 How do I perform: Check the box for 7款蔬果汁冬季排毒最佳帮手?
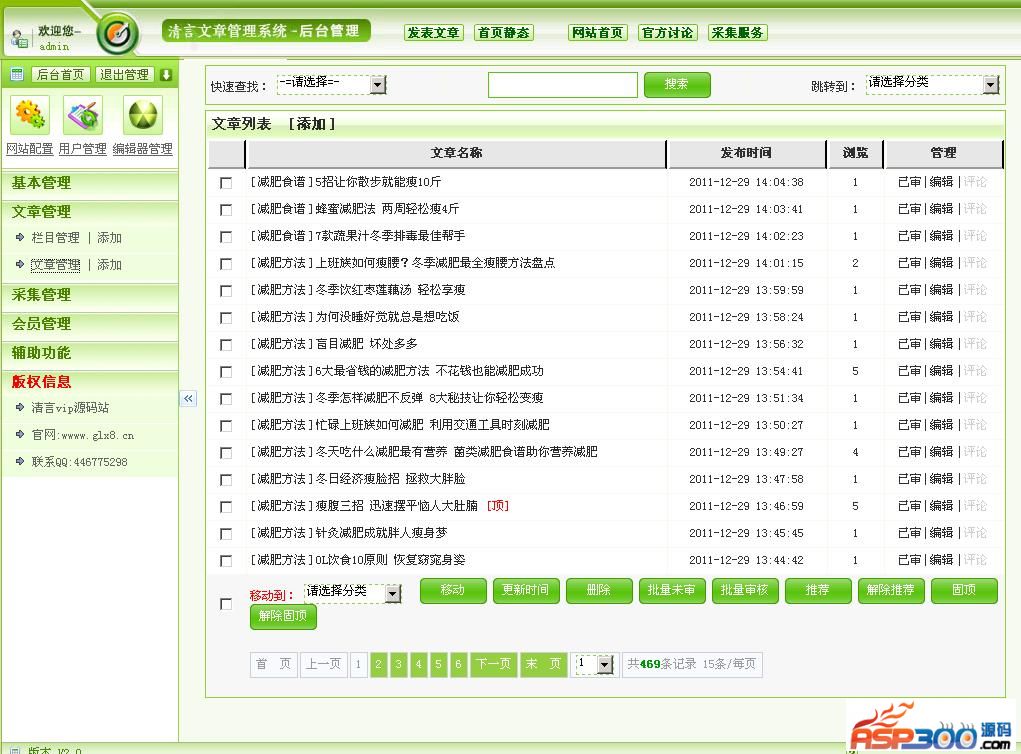pos(226,237)
